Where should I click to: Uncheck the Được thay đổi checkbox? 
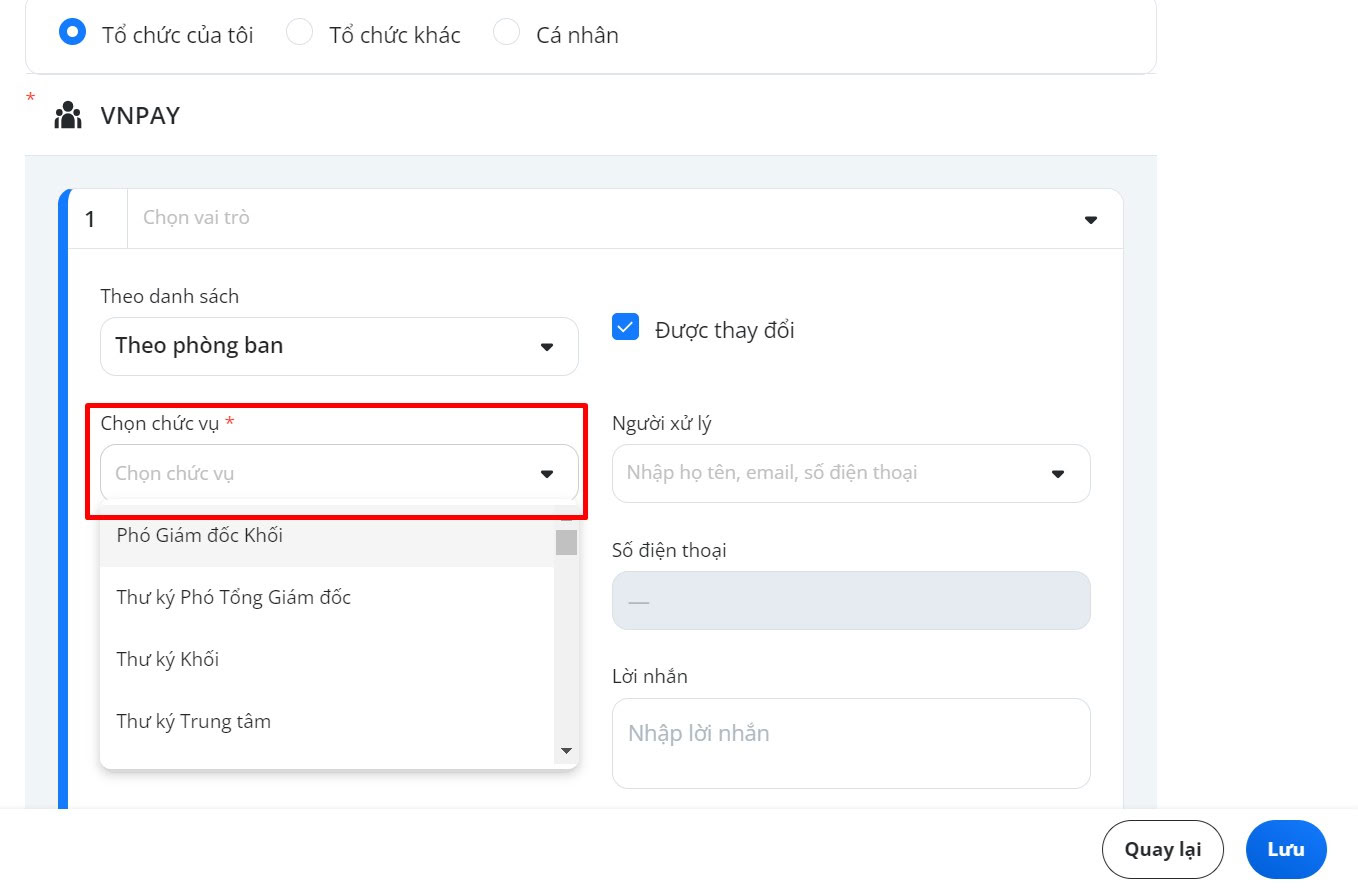pyautogui.click(x=626, y=327)
